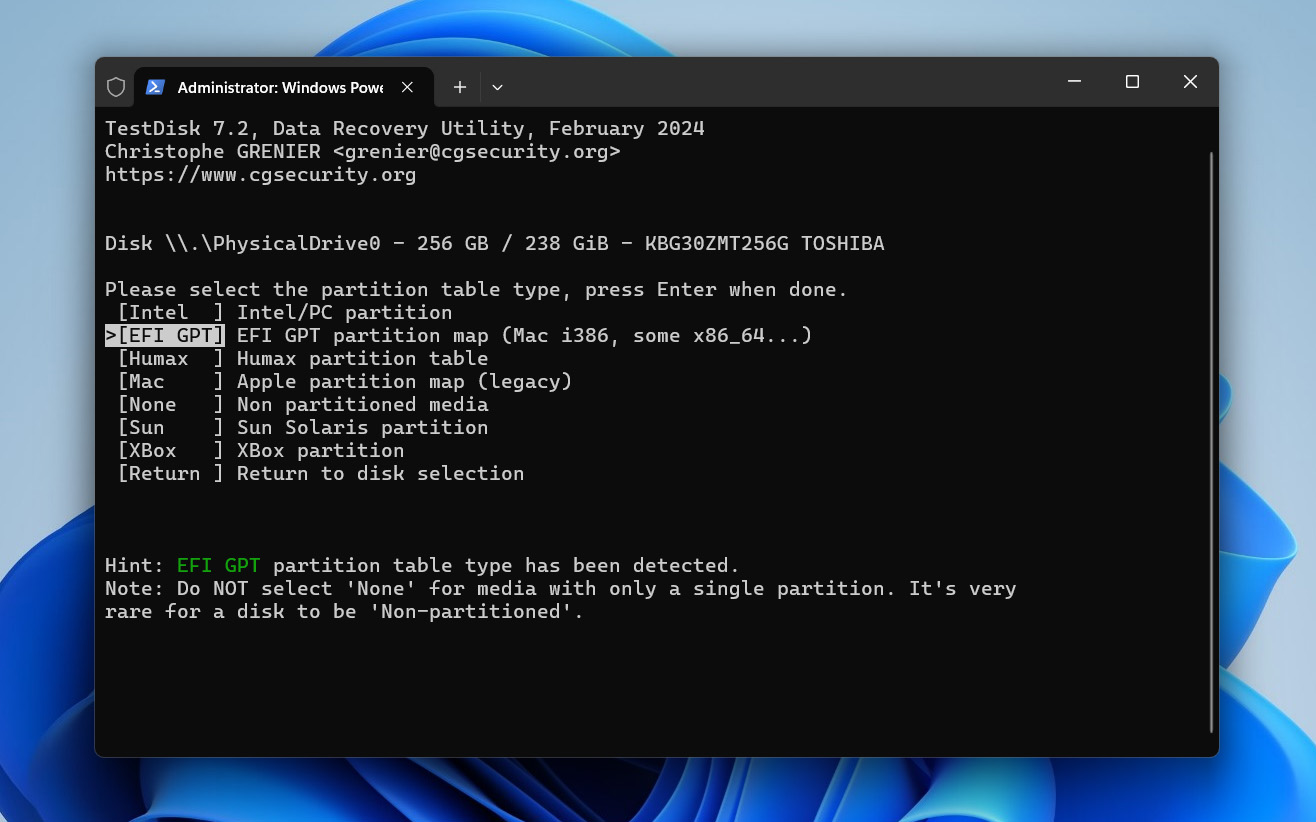Maximize the terminal window

(x=1132, y=82)
